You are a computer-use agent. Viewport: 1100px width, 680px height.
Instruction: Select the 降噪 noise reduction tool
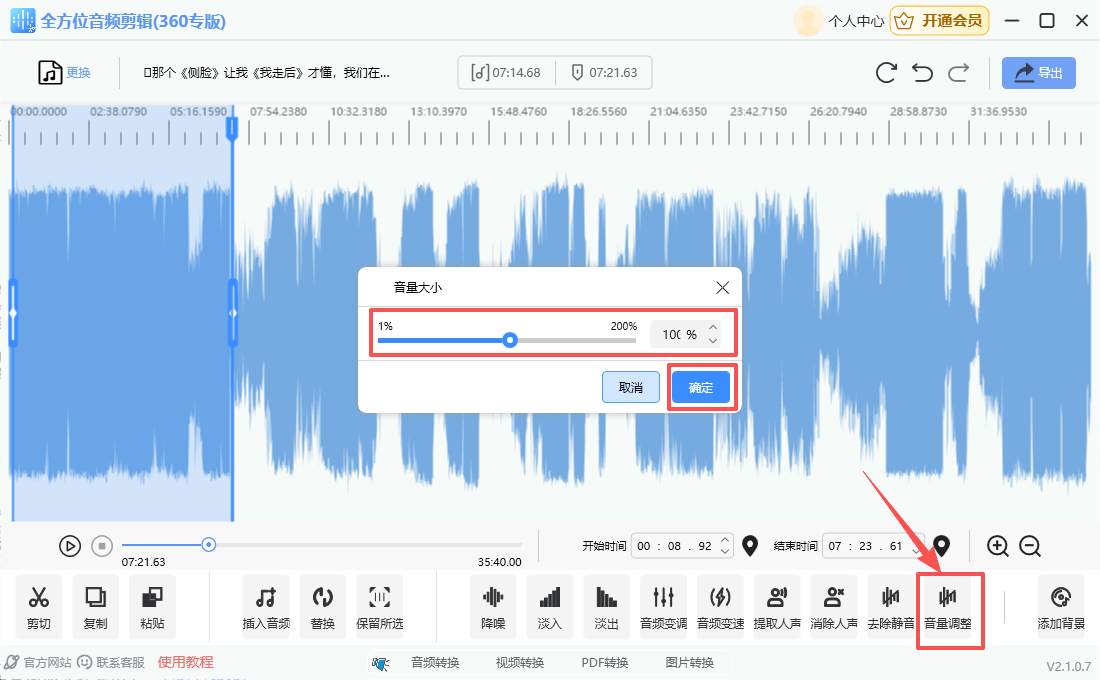pyautogui.click(x=493, y=607)
